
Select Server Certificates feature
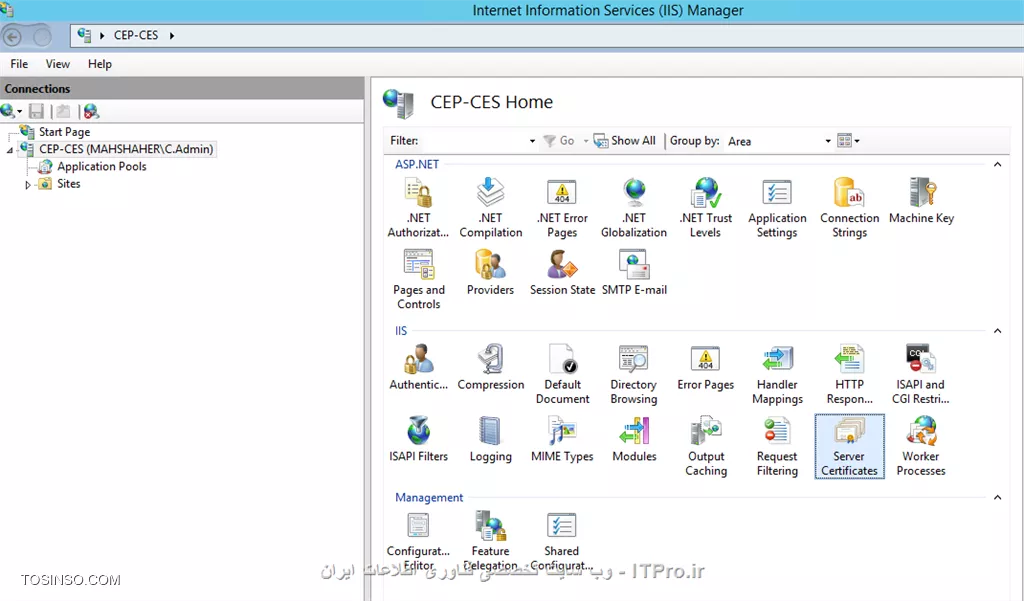tap(850, 446)
